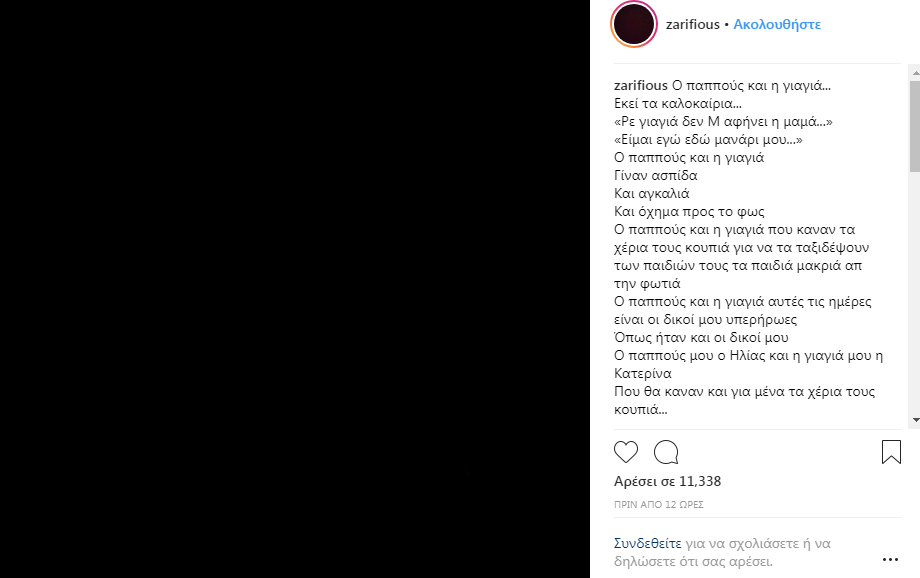
Task: Open the zarifious username in the header
Action: point(691,24)
